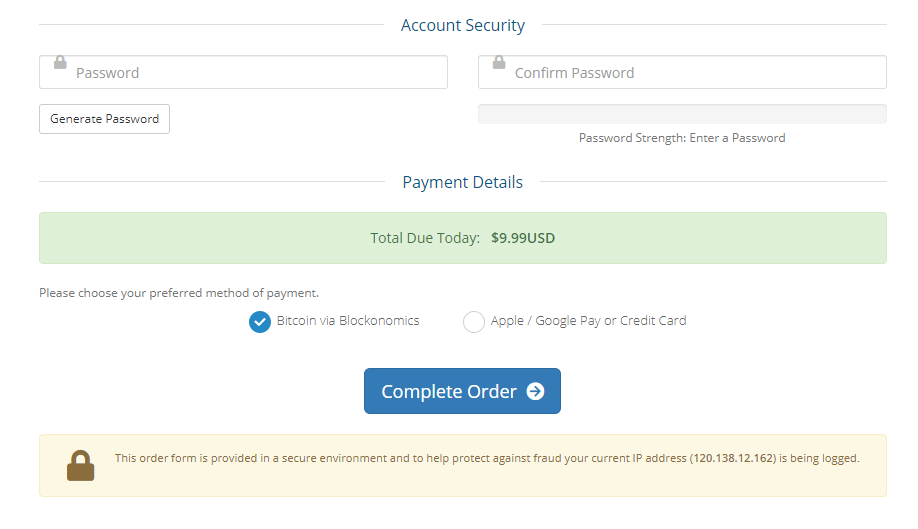
Task: Click the Password Strength status text
Action: coord(682,138)
